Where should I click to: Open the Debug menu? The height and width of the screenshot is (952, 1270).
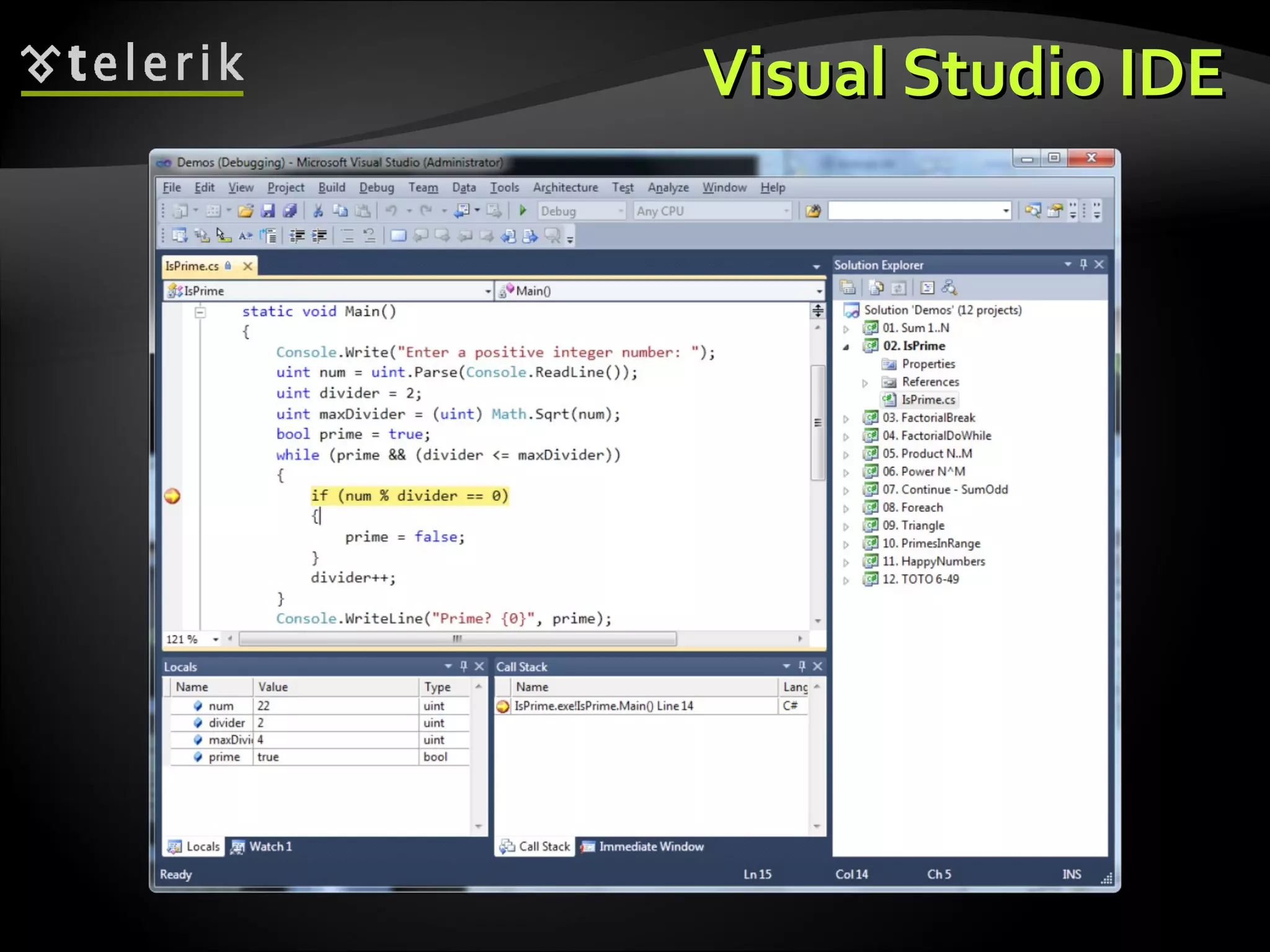tap(376, 188)
